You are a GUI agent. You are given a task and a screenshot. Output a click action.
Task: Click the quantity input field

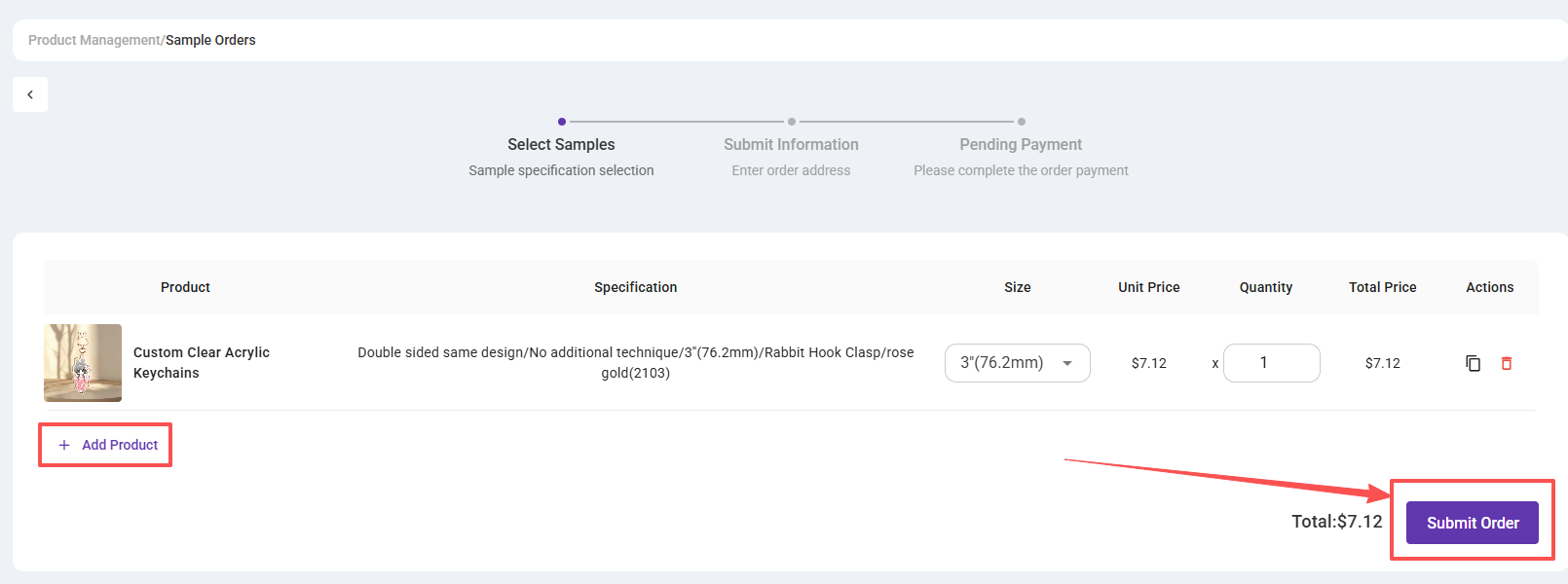pyautogui.click(x=1271, y=363)
